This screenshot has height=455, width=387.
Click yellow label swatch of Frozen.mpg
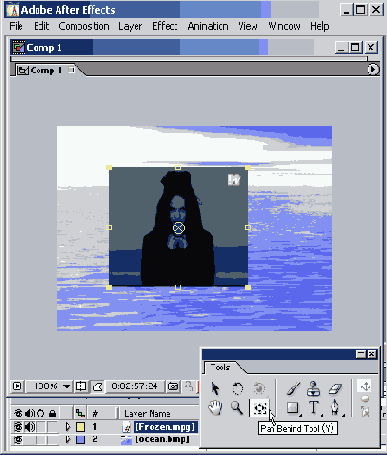[80, 427]
